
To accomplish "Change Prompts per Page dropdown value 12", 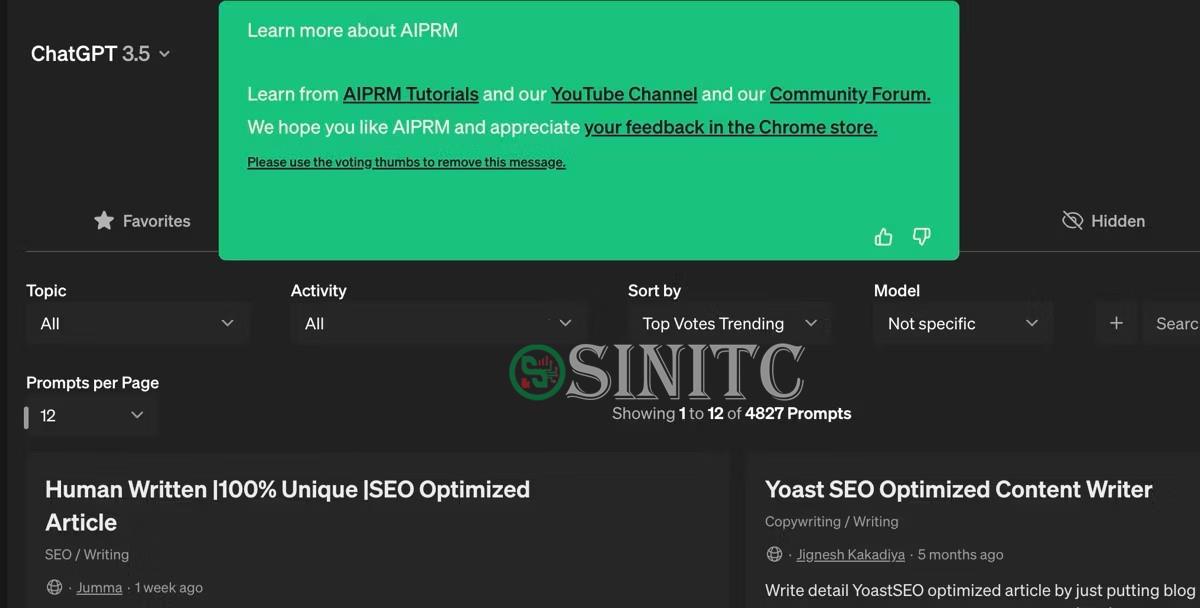I will (91, 415).
